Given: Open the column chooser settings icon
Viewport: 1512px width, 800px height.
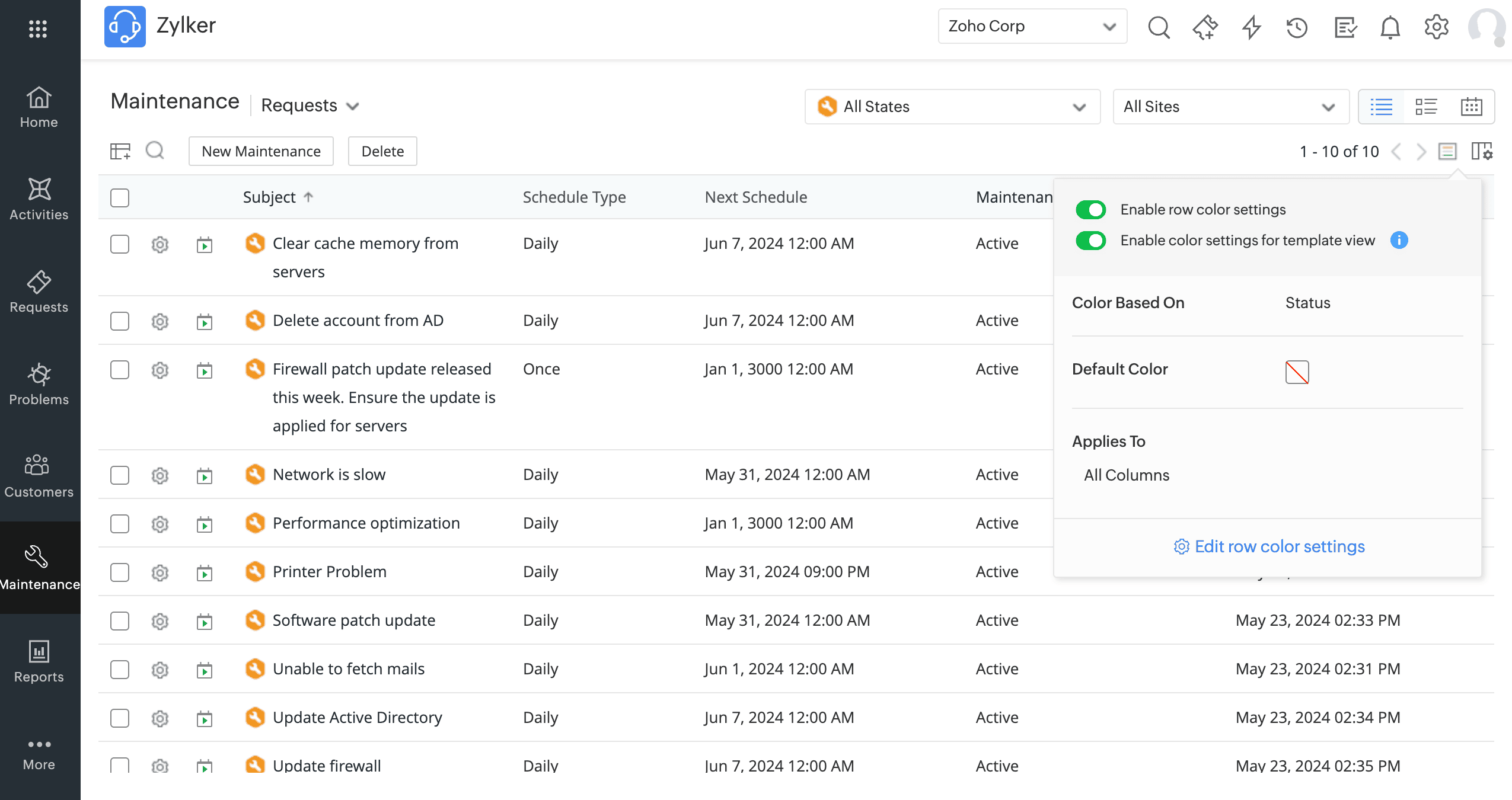Looking at the screenshot, I should [x=1482, y=152].
